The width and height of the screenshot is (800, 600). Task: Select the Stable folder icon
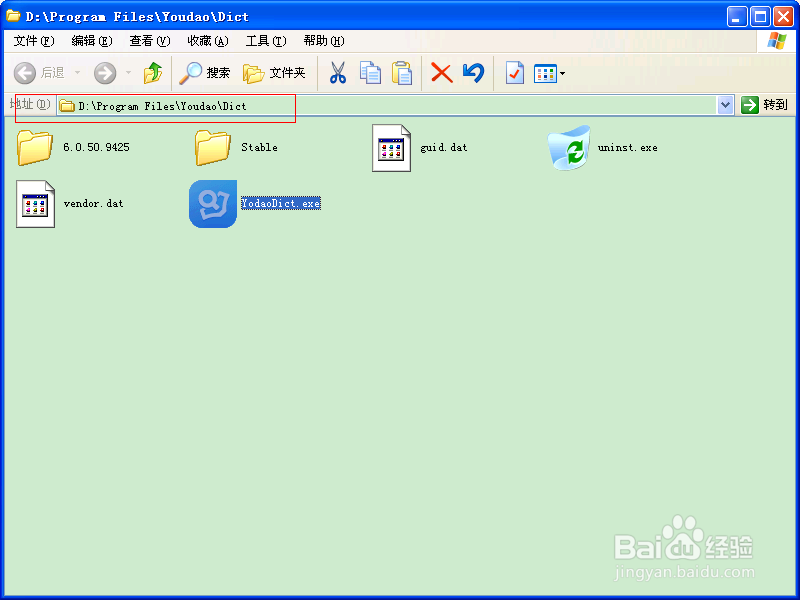[213, 147]
